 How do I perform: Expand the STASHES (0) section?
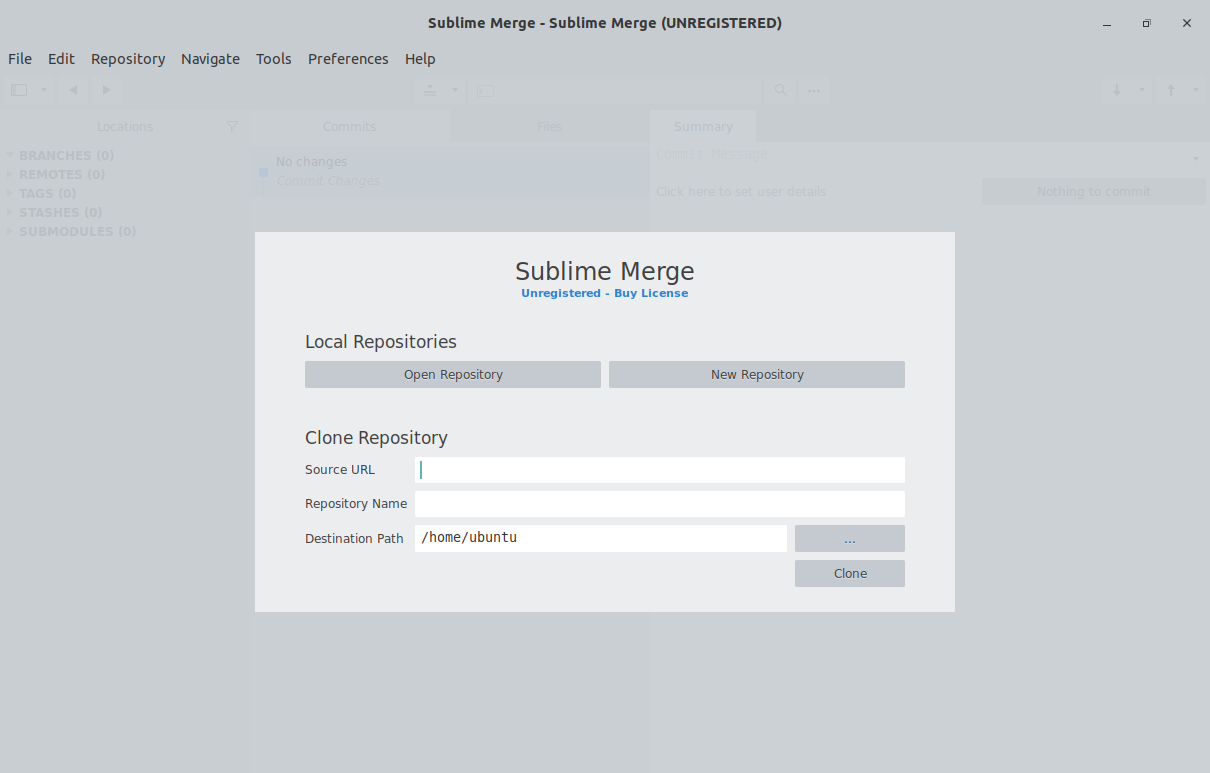(x=10, y=212)
